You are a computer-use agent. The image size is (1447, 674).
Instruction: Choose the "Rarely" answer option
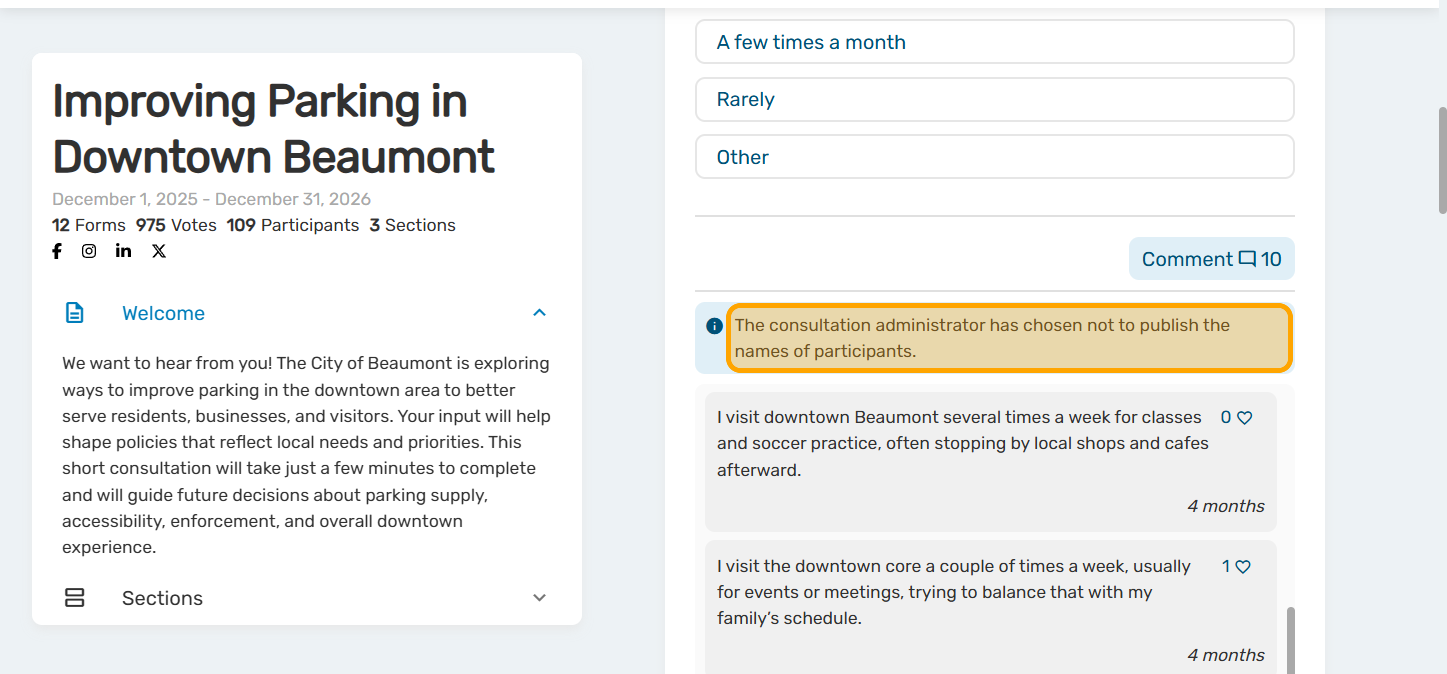[x=994, y=100]
